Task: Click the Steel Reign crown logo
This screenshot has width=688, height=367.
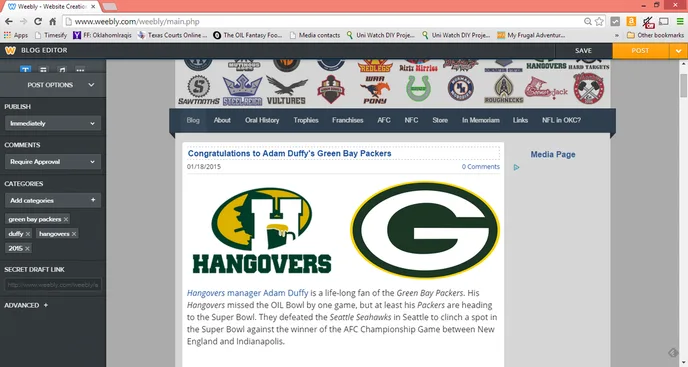Action: (x=242, y=90)
